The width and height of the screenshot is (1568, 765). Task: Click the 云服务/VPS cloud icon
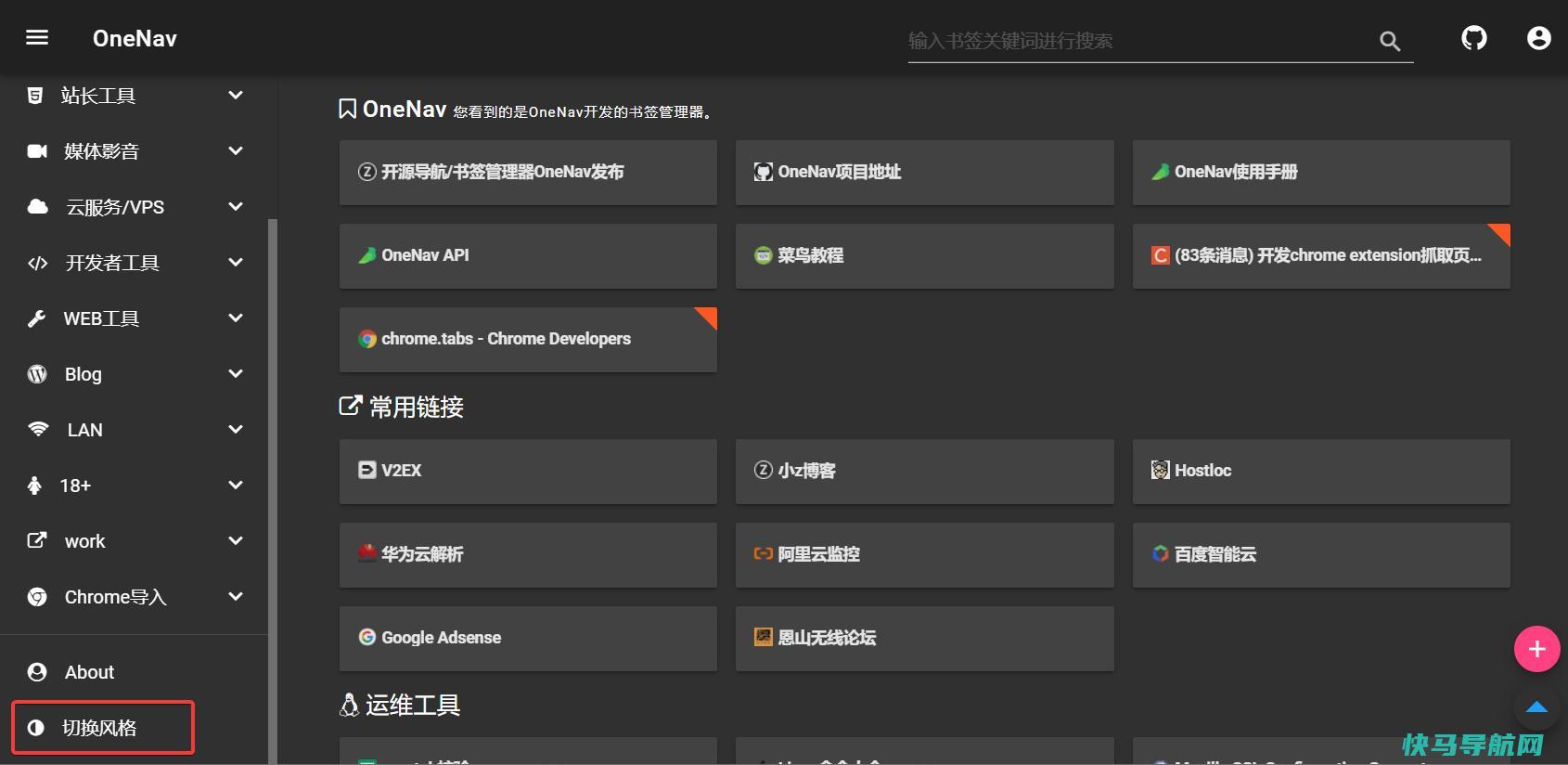pos(38,207)
